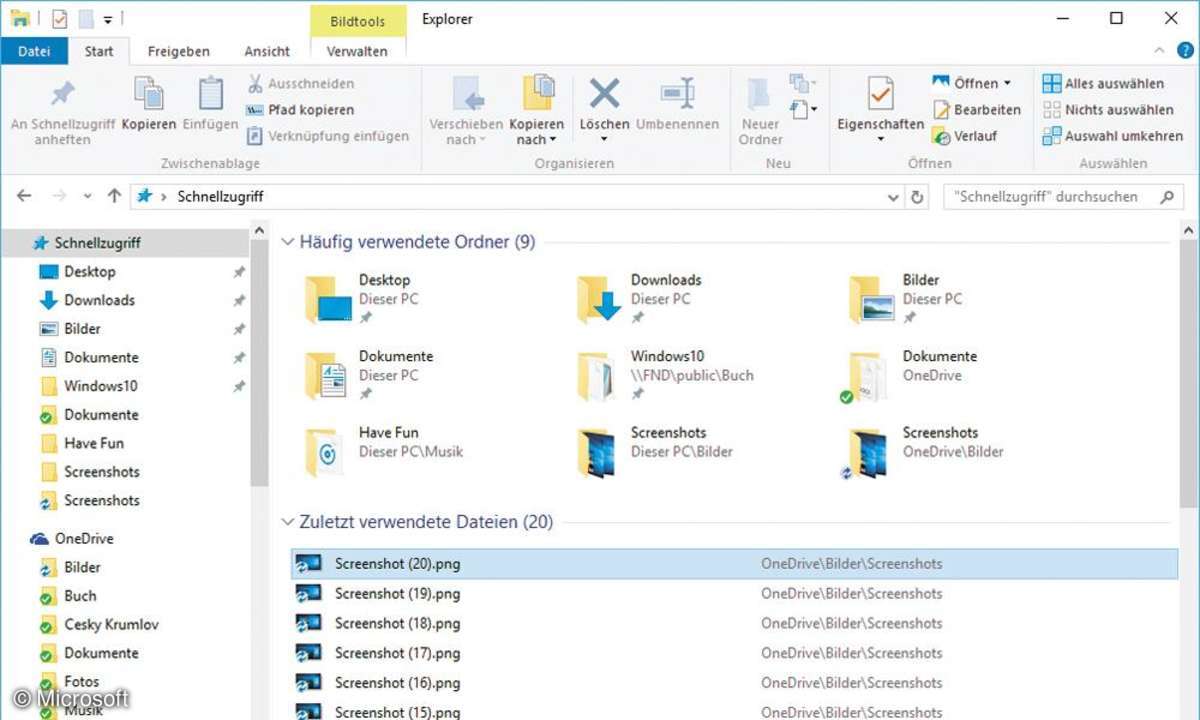Click the Einfügen clipboard icon
The height and width of the screenshot is (720, 1200).
pos(211,94)
